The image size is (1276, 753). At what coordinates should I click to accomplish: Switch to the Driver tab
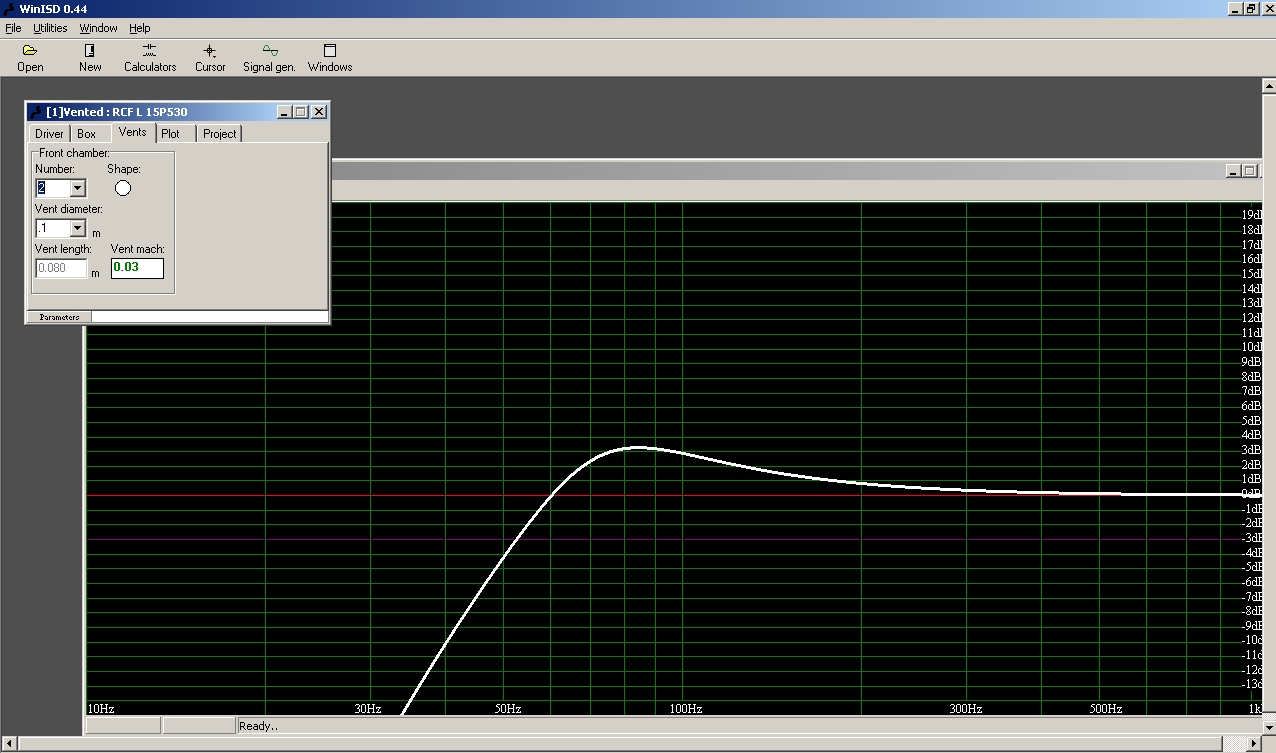point(49,134)
